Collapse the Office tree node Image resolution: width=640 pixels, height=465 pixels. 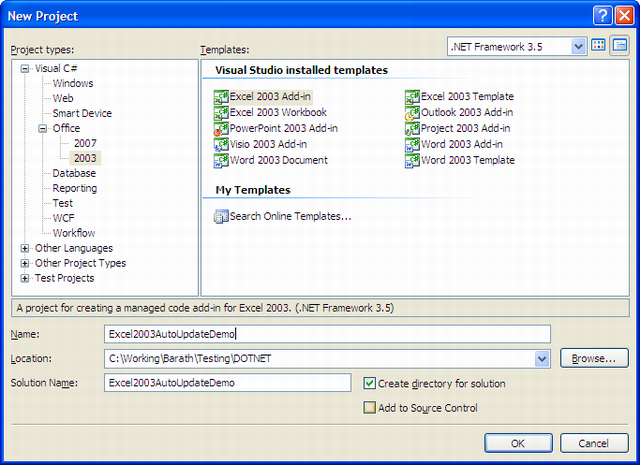click(x=42, y=129)
